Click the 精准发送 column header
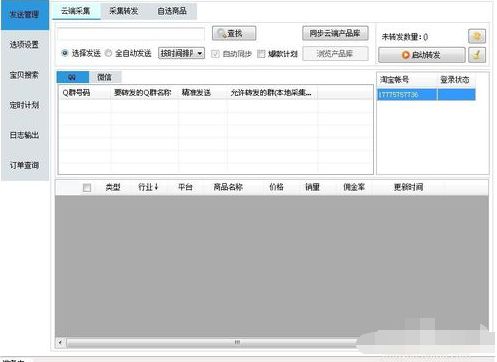 click(203, 93)
